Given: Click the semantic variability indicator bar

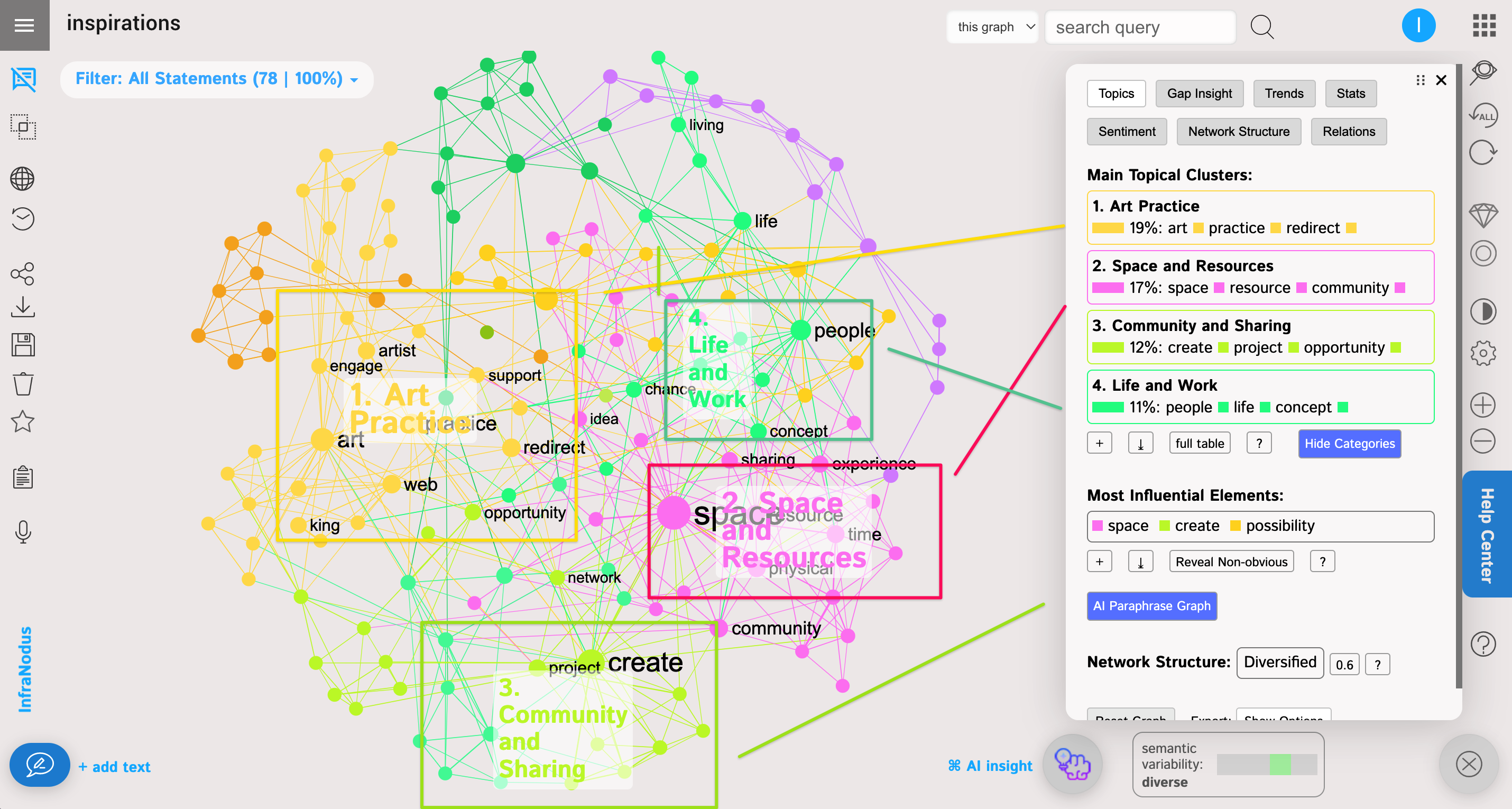Looking at the screenshot, I should coord(1267,765).
